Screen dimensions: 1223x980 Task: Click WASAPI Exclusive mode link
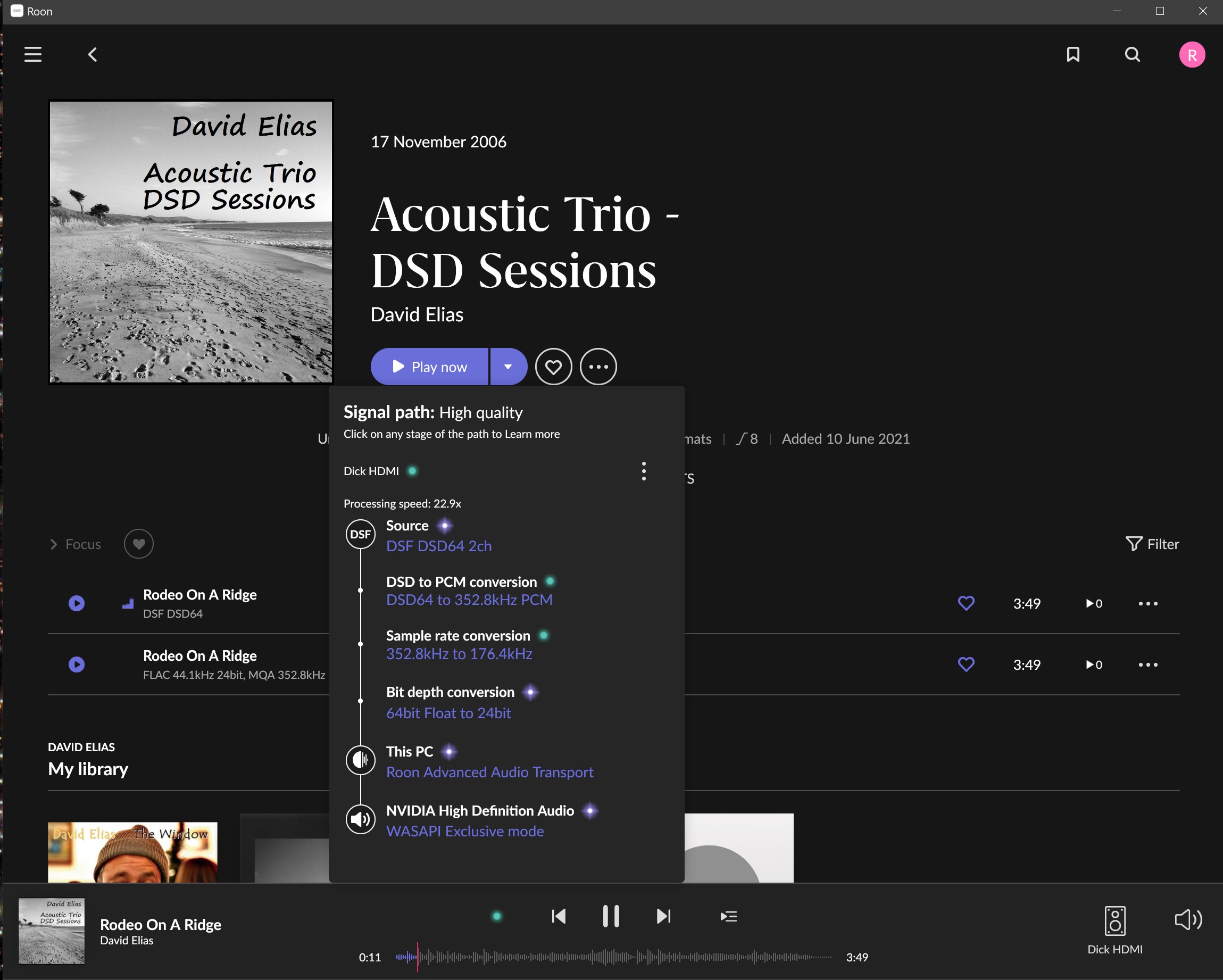click(x=465, y=830)
